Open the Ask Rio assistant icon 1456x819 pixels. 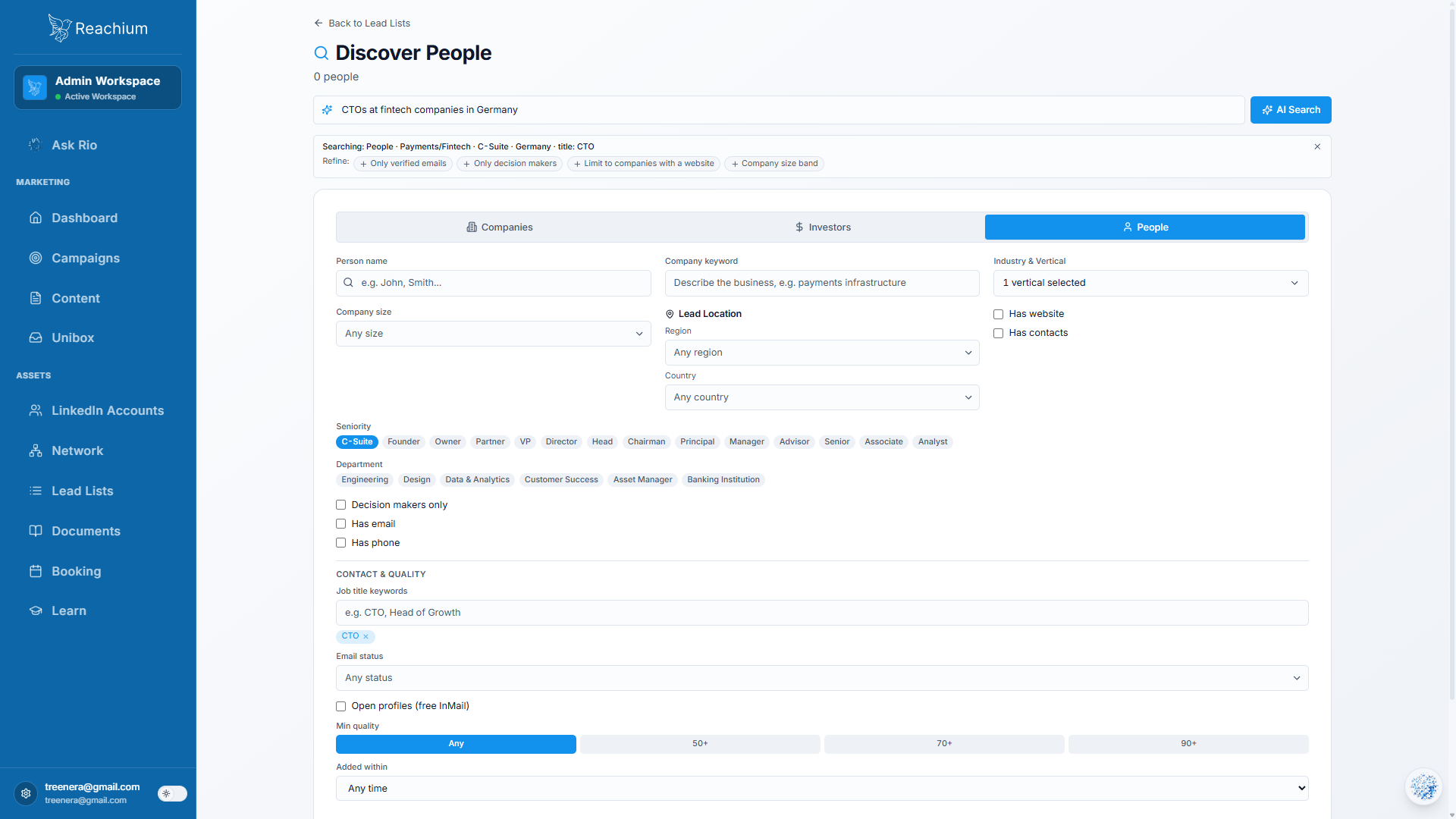pos(35,145)
